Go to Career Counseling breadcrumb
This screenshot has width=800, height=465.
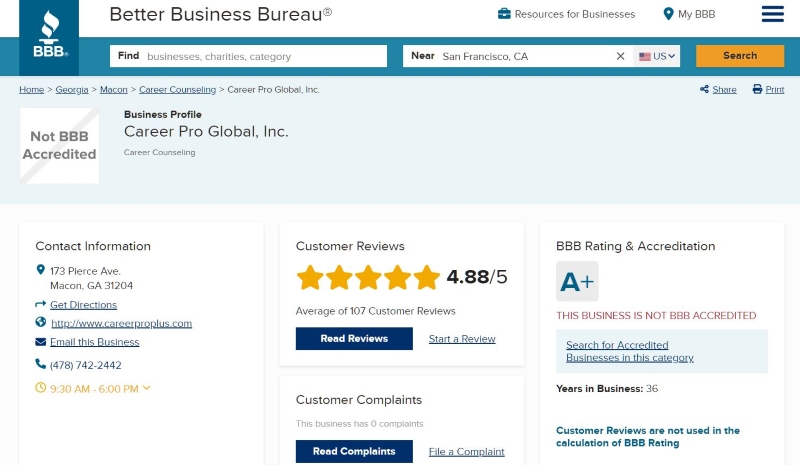(178, 89)
